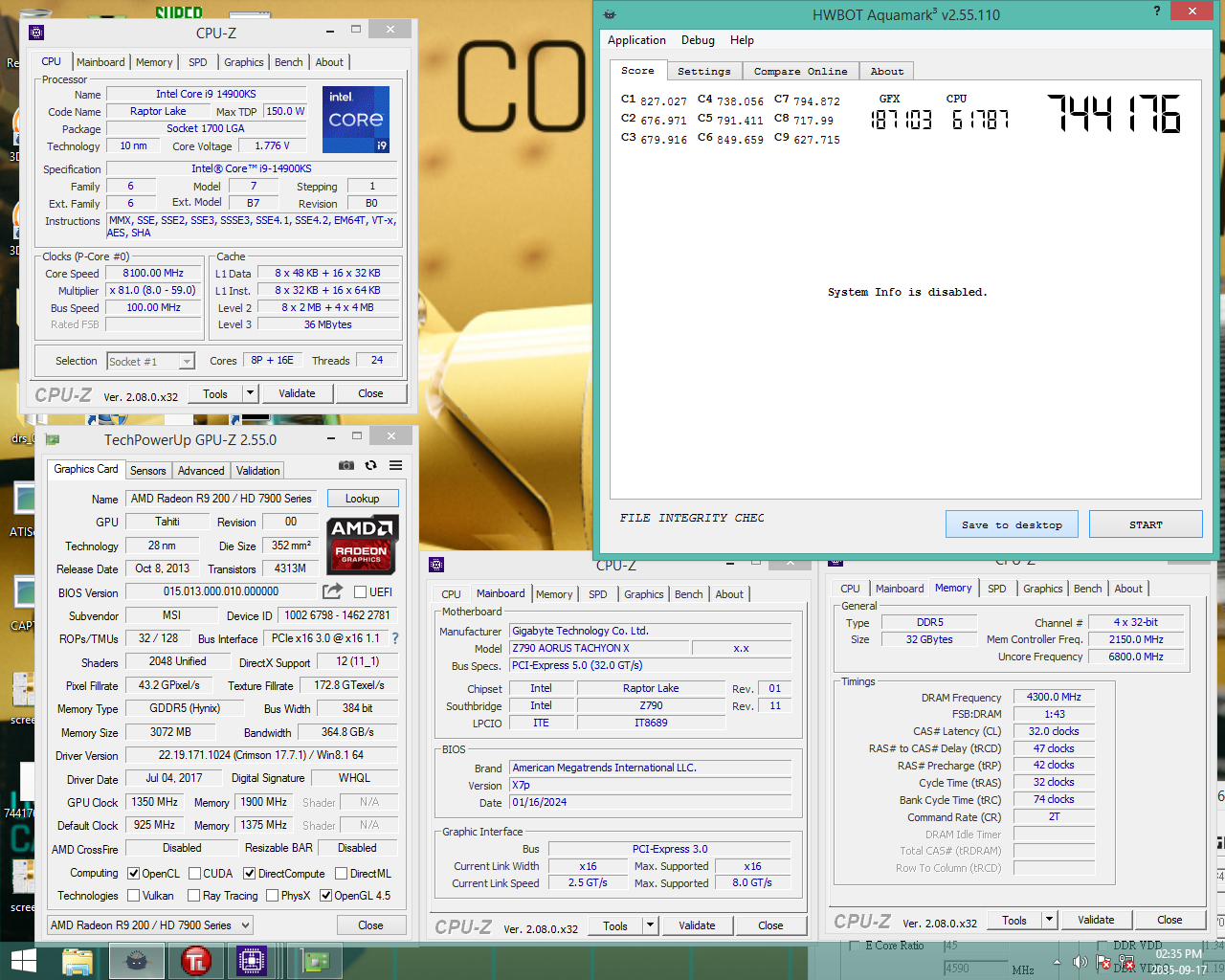Click the BIOS export share icon in GPU-Z
1225x980 pixels.
[332, 591]
